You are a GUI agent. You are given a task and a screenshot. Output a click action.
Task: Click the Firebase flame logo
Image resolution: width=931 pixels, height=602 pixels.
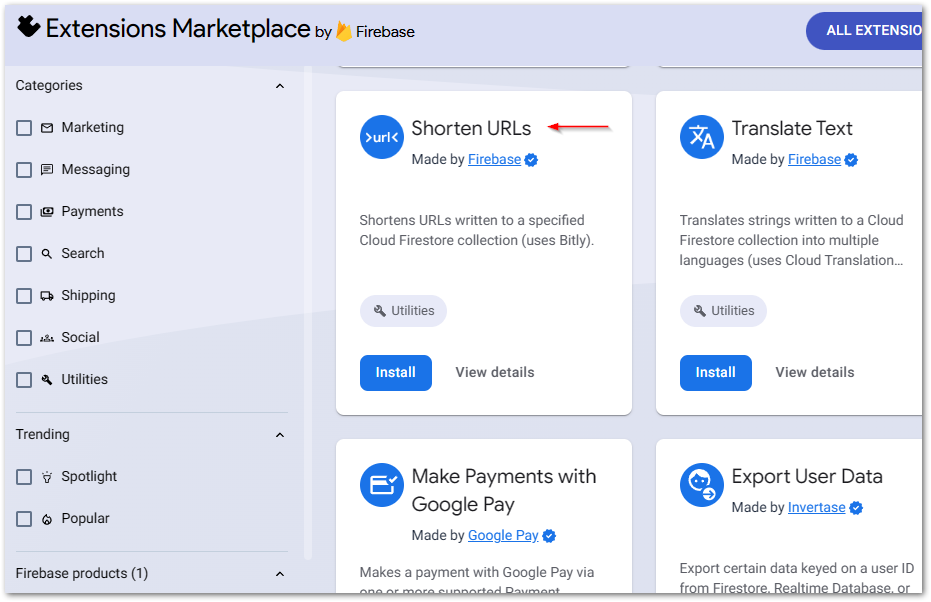[x=344, y=31]
